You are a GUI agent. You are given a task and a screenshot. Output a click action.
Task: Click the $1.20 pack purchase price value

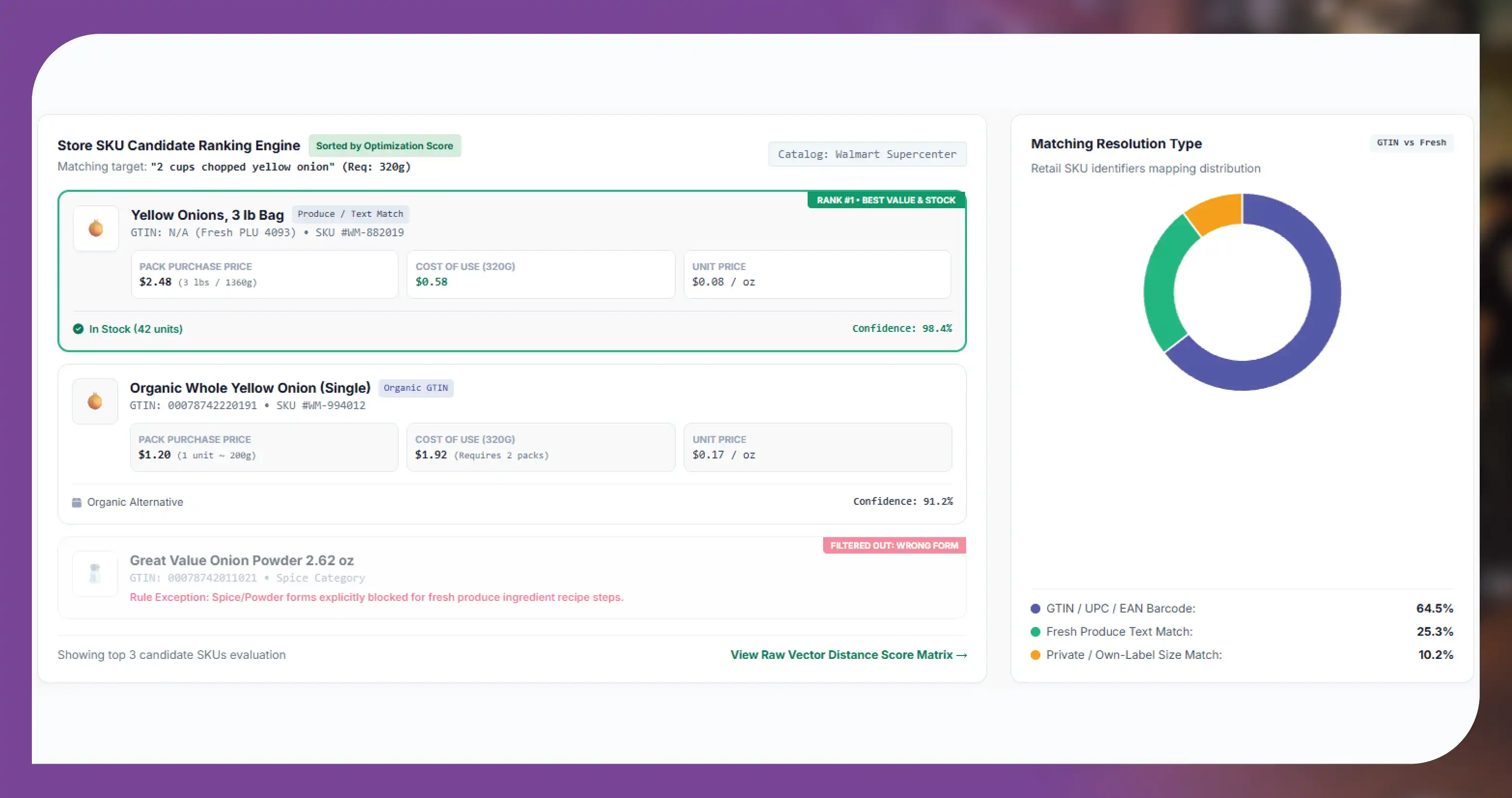[154, 455]
